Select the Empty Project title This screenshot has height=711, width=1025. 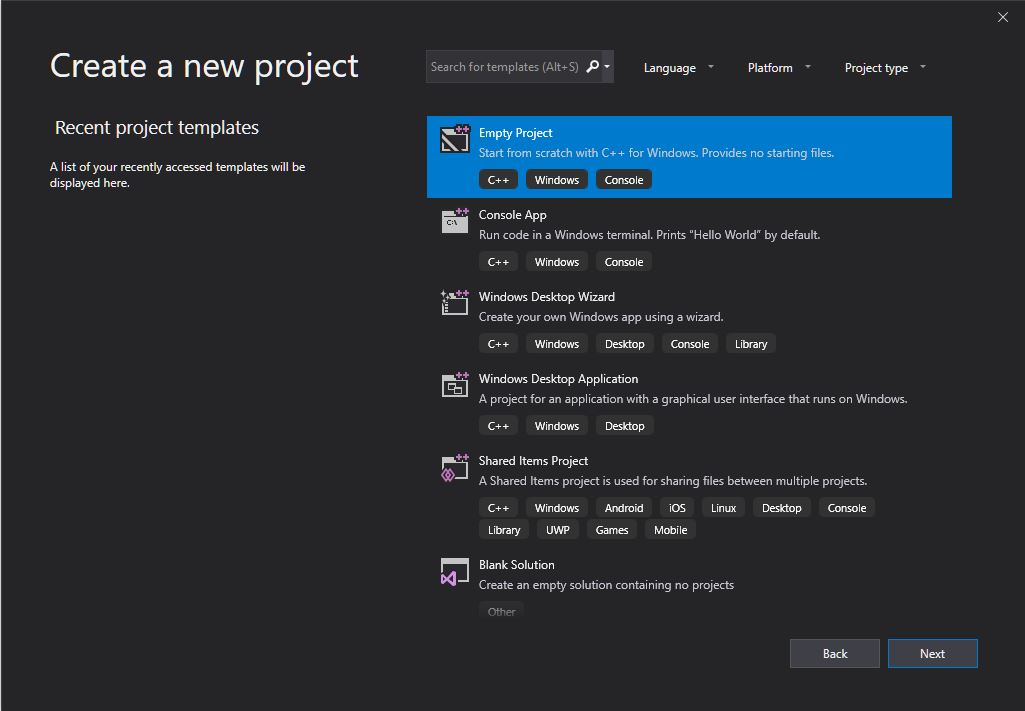click(x=515, y=133)
